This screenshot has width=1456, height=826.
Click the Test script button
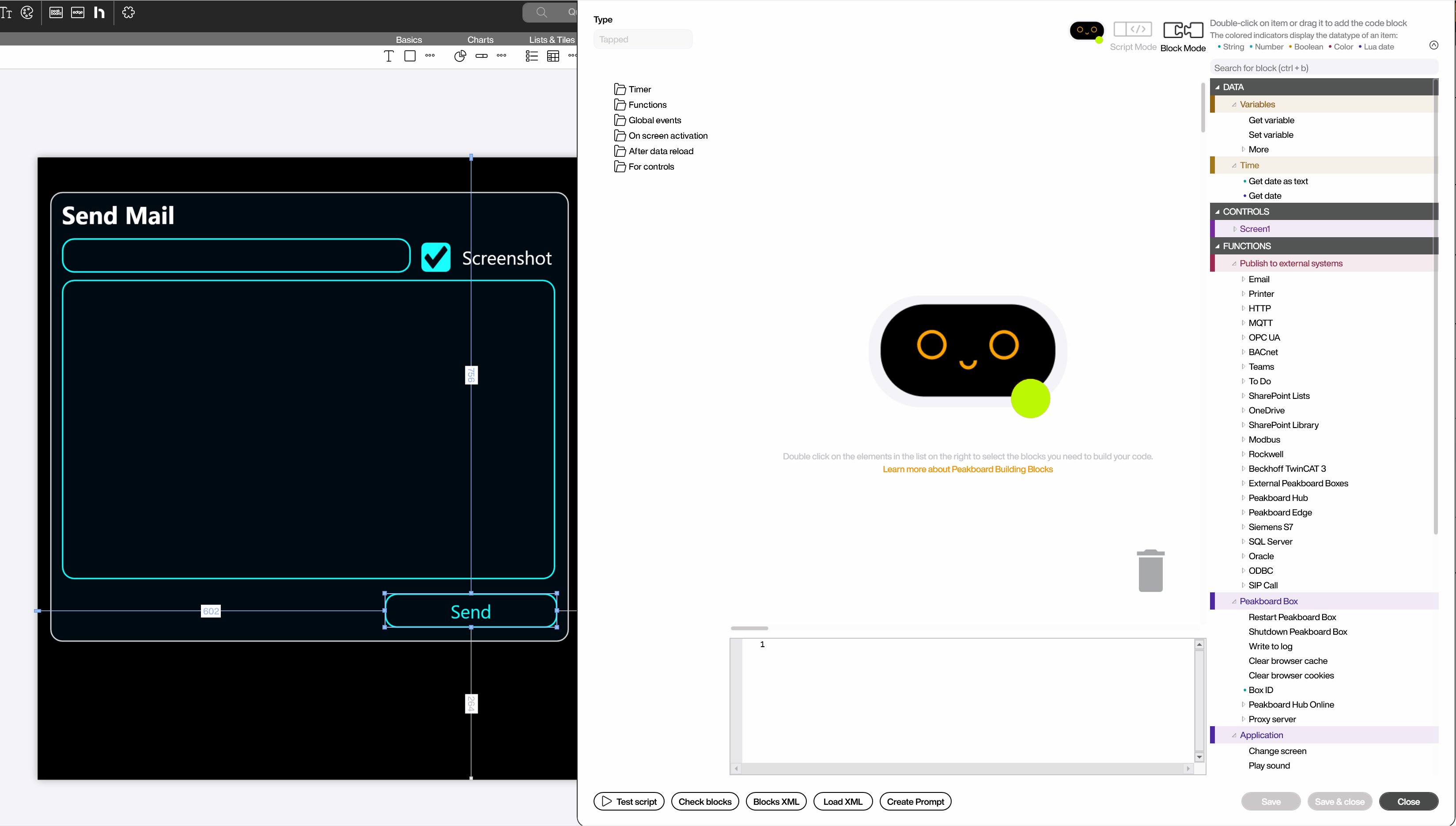tap(628, 801)
